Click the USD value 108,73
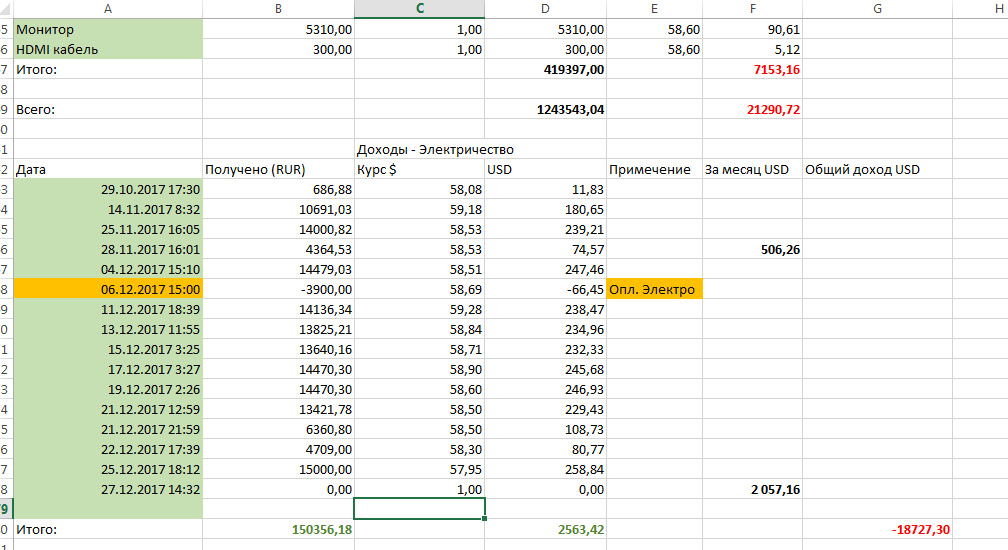This screenshot has height=550, width=1008. coord(584,429)
